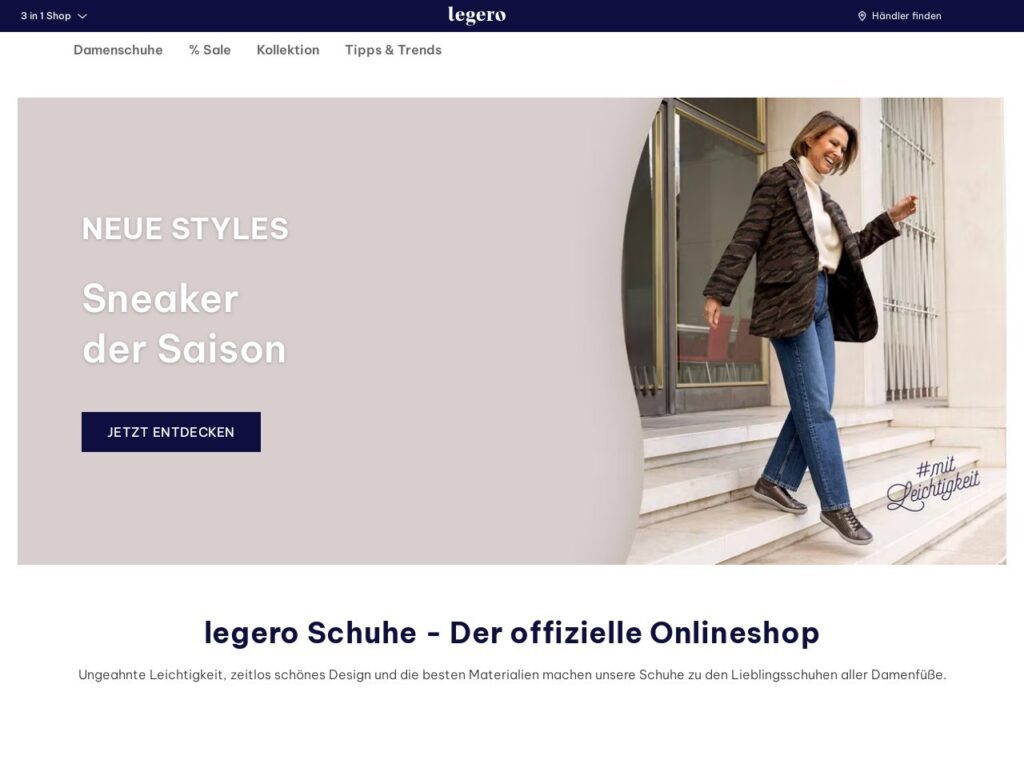
Task: Click the woman walking hero photo
Action: 813,330
